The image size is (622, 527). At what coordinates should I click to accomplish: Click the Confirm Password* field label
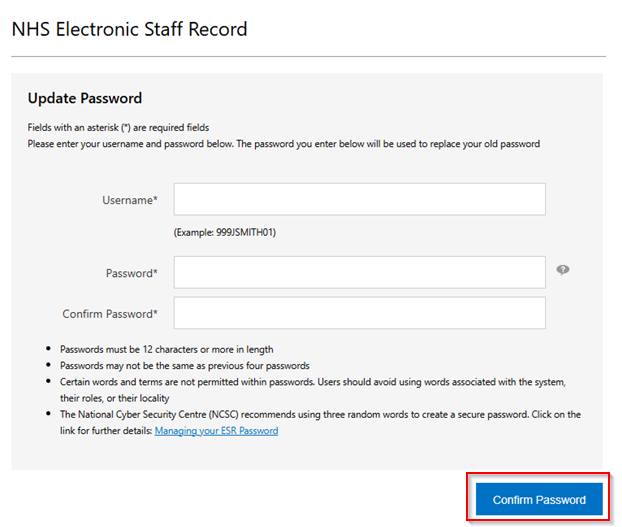pos(110,314)
